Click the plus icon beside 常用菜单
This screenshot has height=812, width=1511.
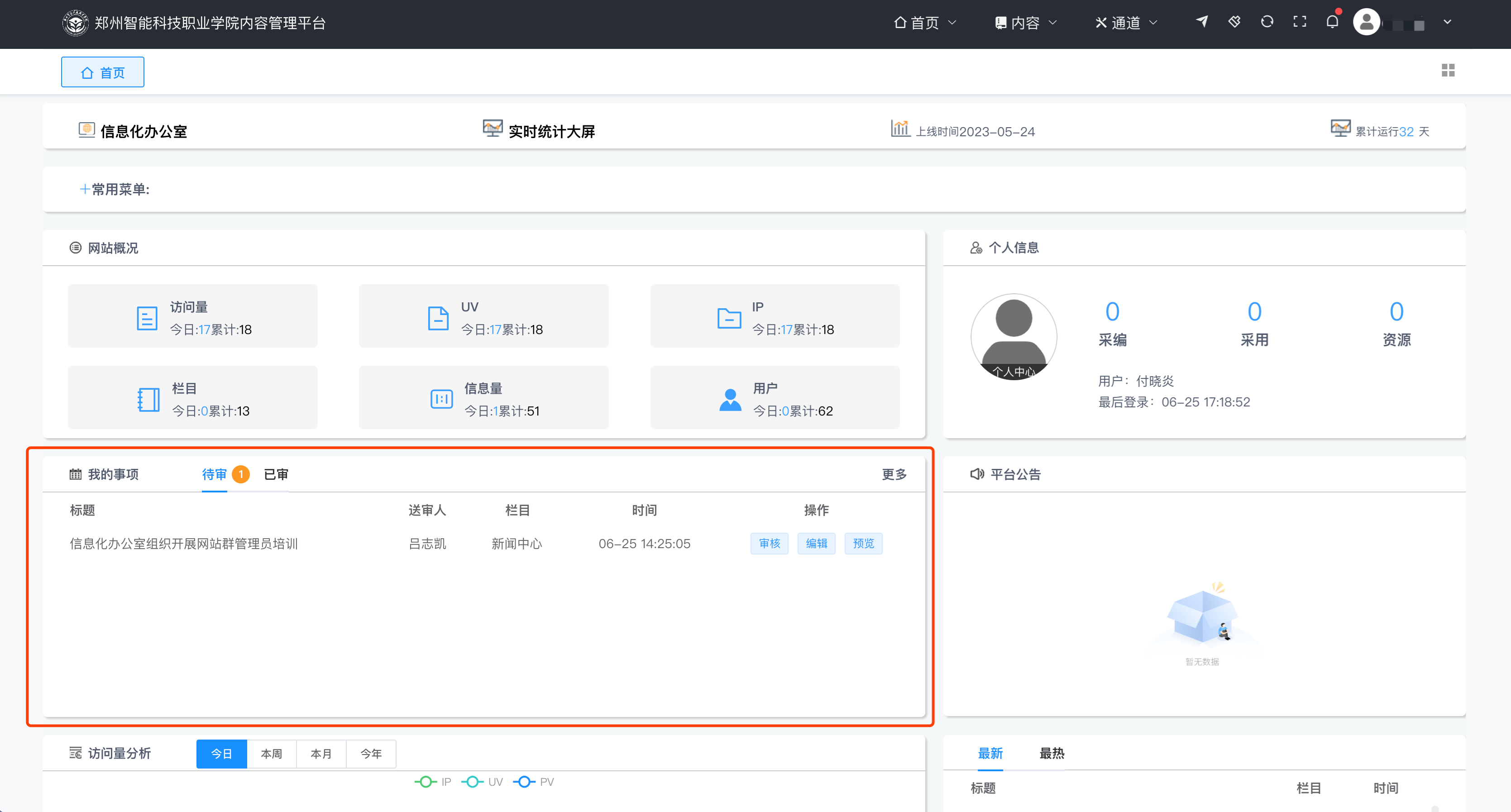pyautogui.click(x=85, y=189)
